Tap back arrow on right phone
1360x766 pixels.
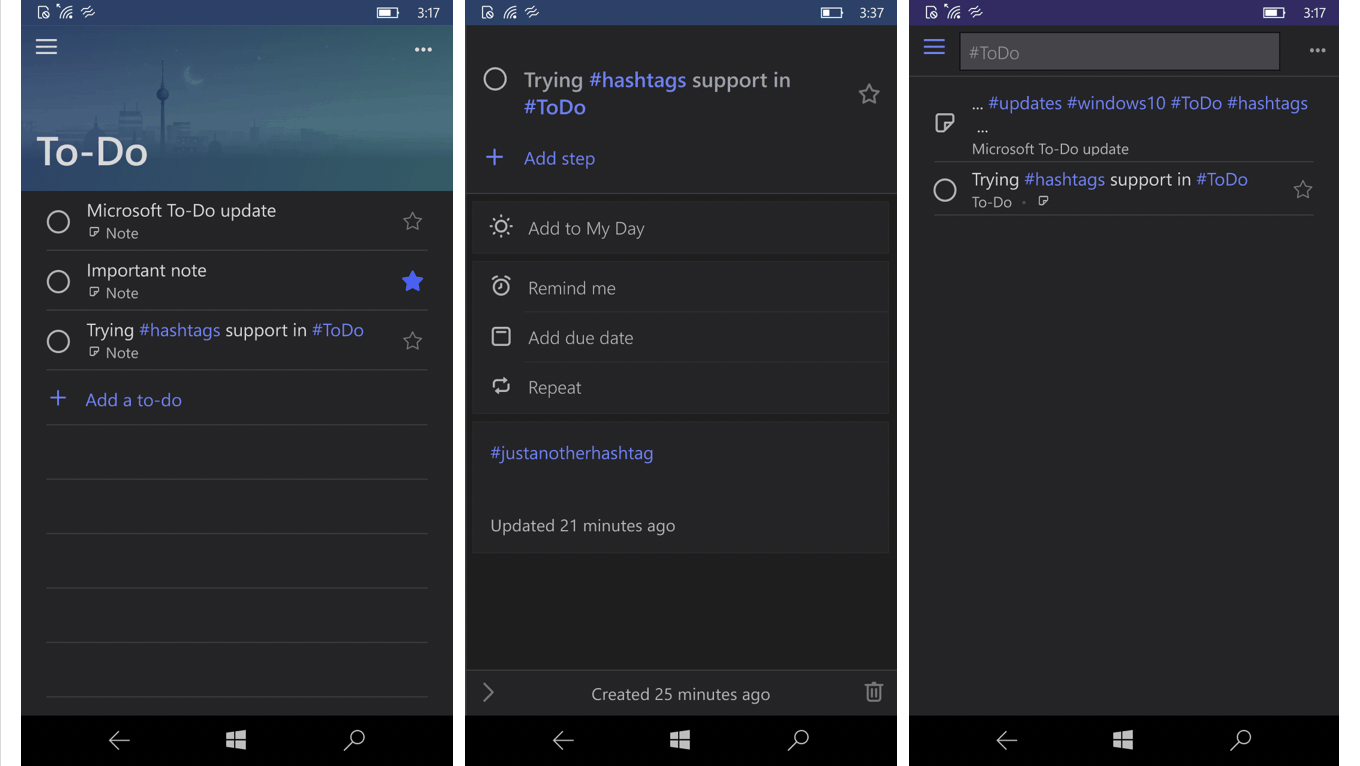[x=1006, y=740]
